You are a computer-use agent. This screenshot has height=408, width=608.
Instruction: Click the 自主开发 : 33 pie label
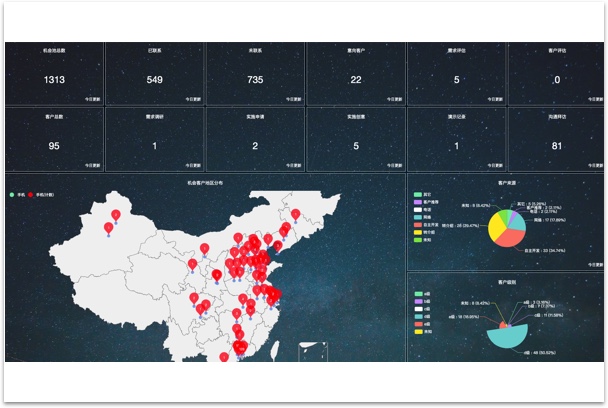point(544,251)
